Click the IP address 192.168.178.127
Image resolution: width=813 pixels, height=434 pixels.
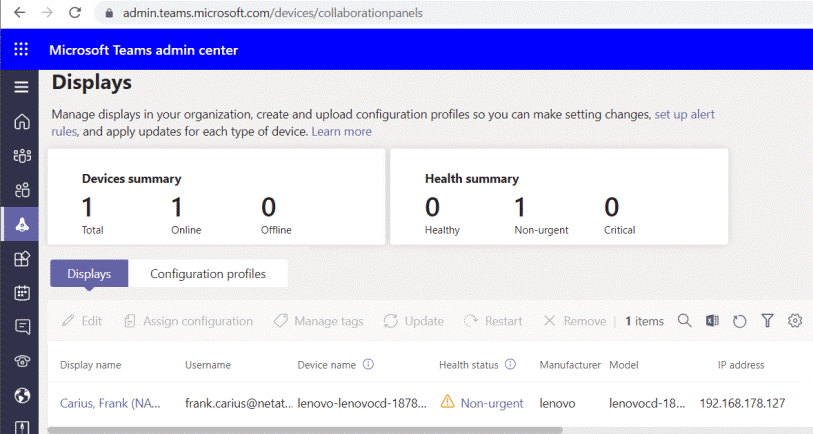pos(742,403)
